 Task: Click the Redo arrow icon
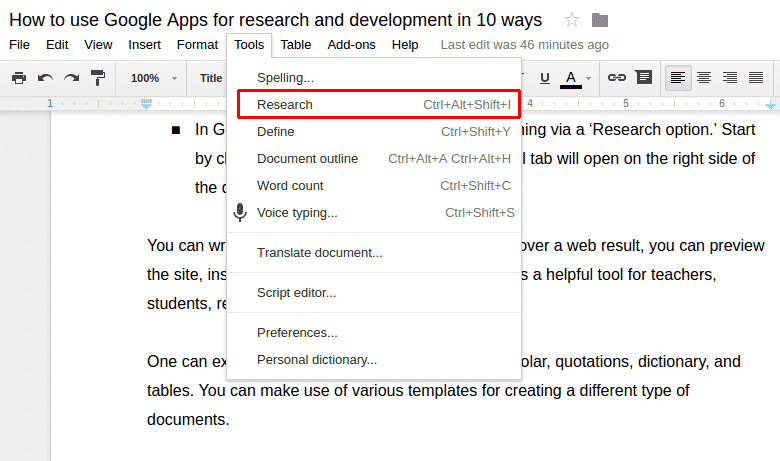(x=72, y=78)
